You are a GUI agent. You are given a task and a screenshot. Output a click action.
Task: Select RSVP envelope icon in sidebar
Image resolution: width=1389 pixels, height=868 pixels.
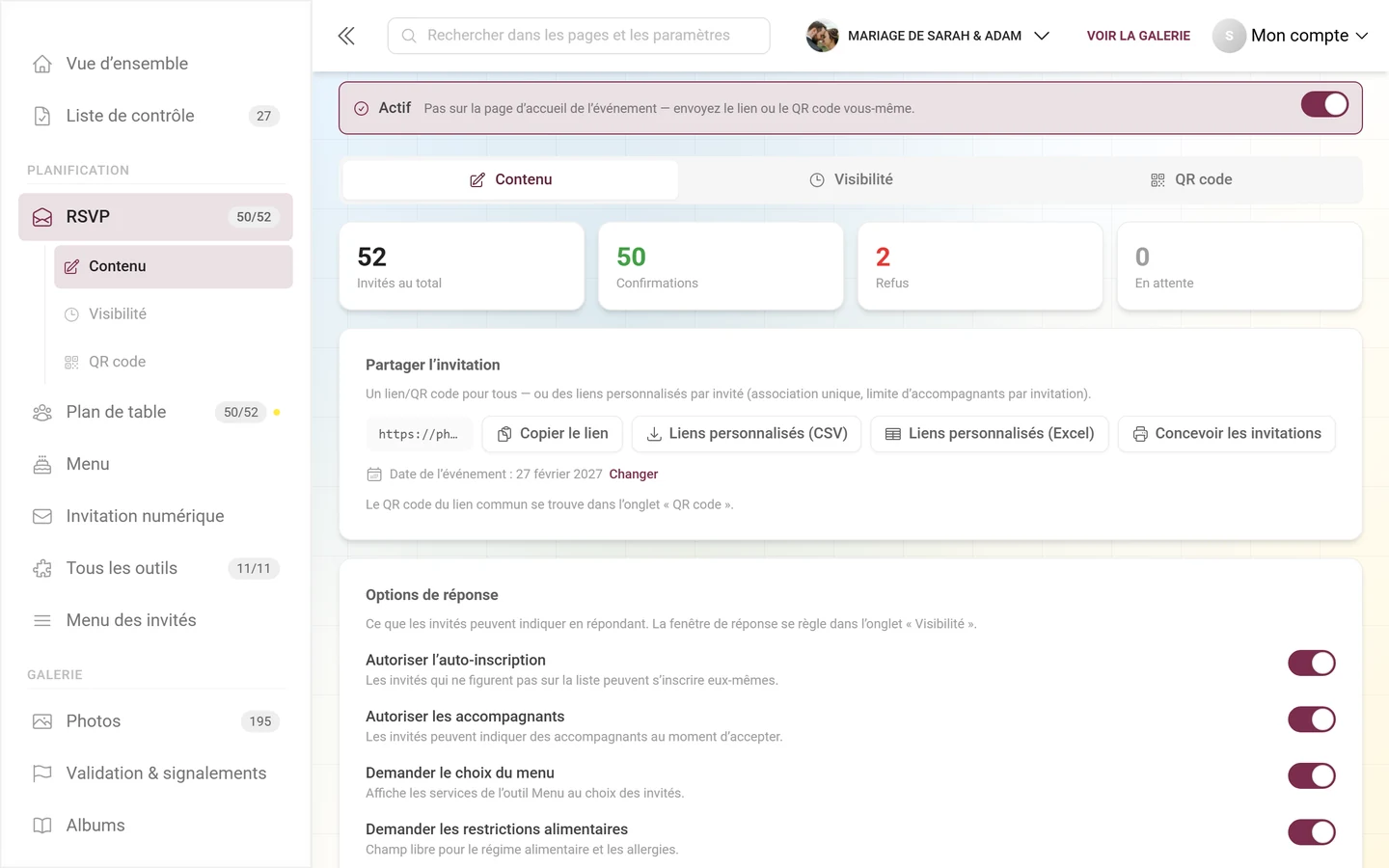[x=42, y=217]
